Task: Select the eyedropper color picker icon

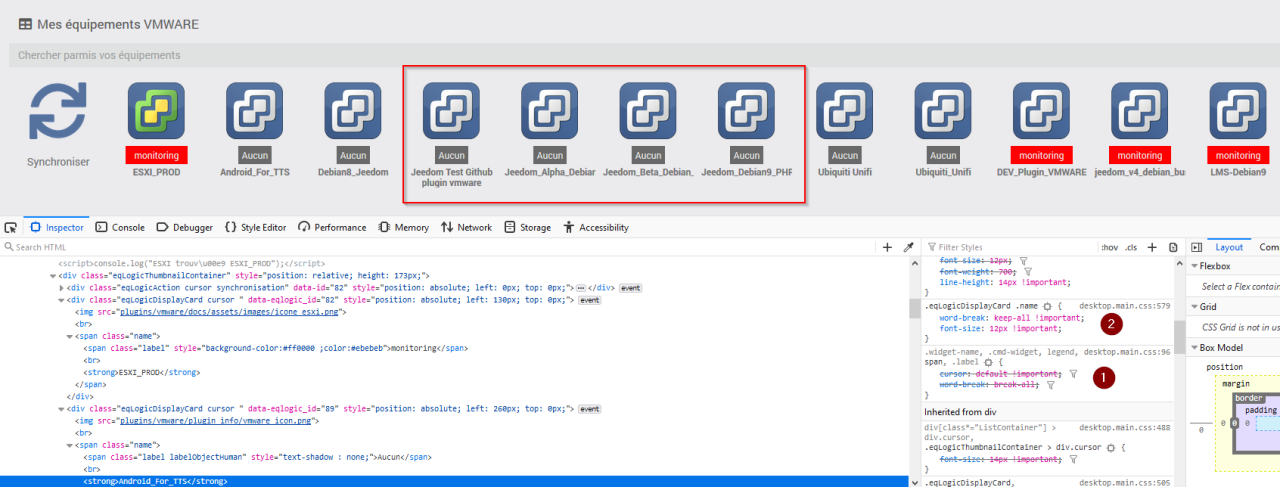Action: [x=909, y=247]
